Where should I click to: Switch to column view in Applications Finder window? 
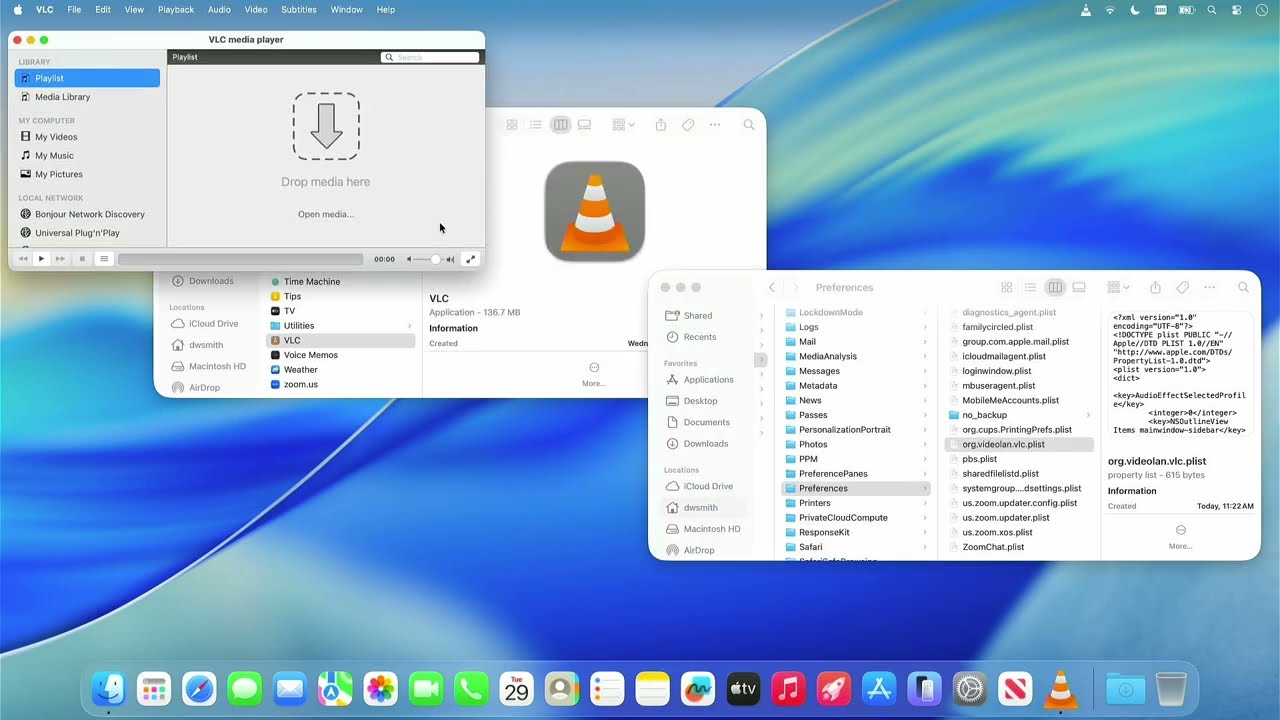coord(560,125)
